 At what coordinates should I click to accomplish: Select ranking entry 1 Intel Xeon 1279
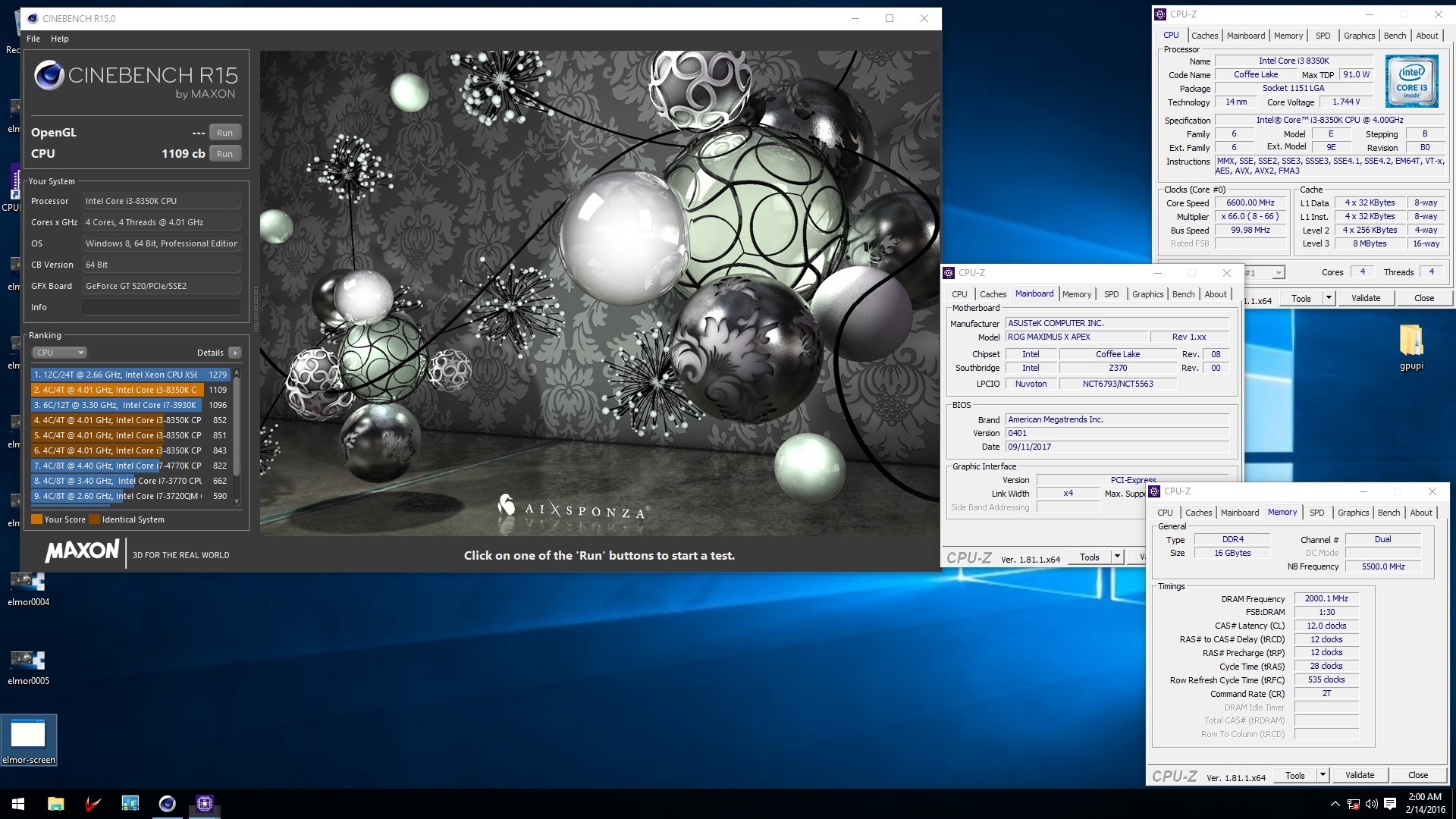point(130,375)
